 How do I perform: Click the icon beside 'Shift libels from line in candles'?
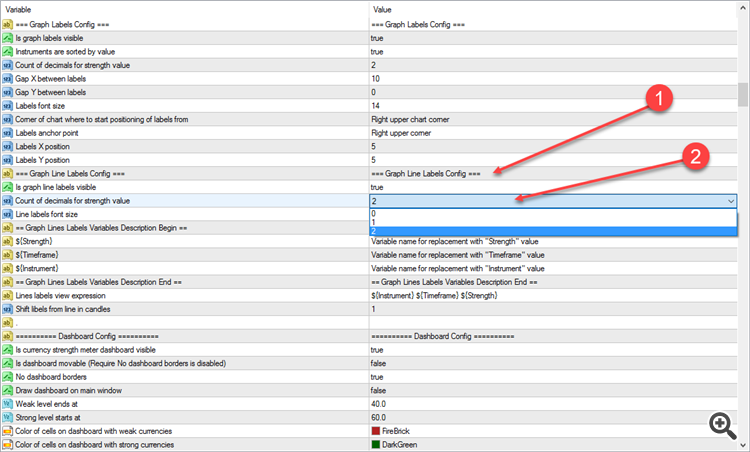(7, 309)
